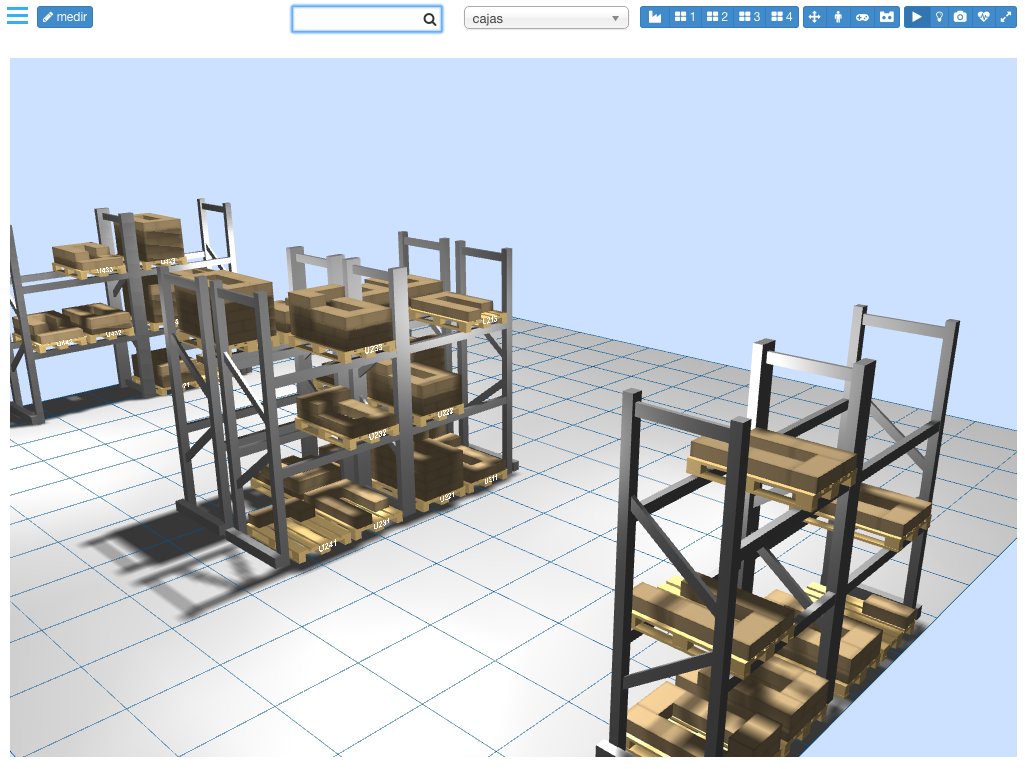Focus the search input field

coord(358,19)
